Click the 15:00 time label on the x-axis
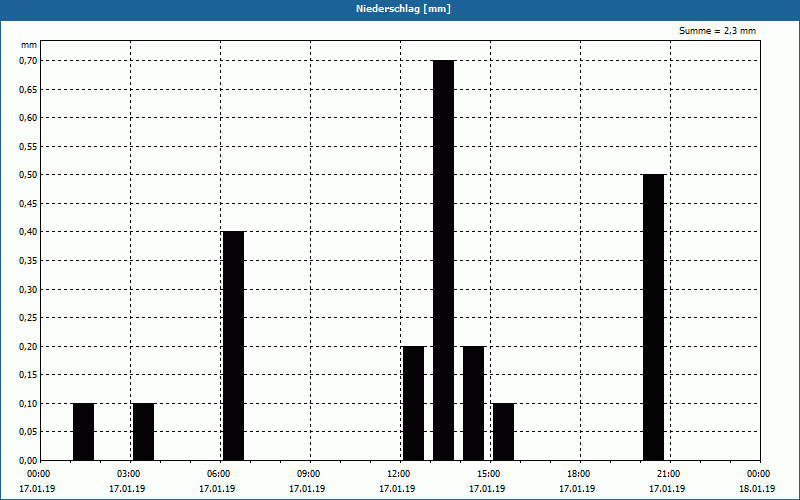The image size is (800, 500). [489, 474]
